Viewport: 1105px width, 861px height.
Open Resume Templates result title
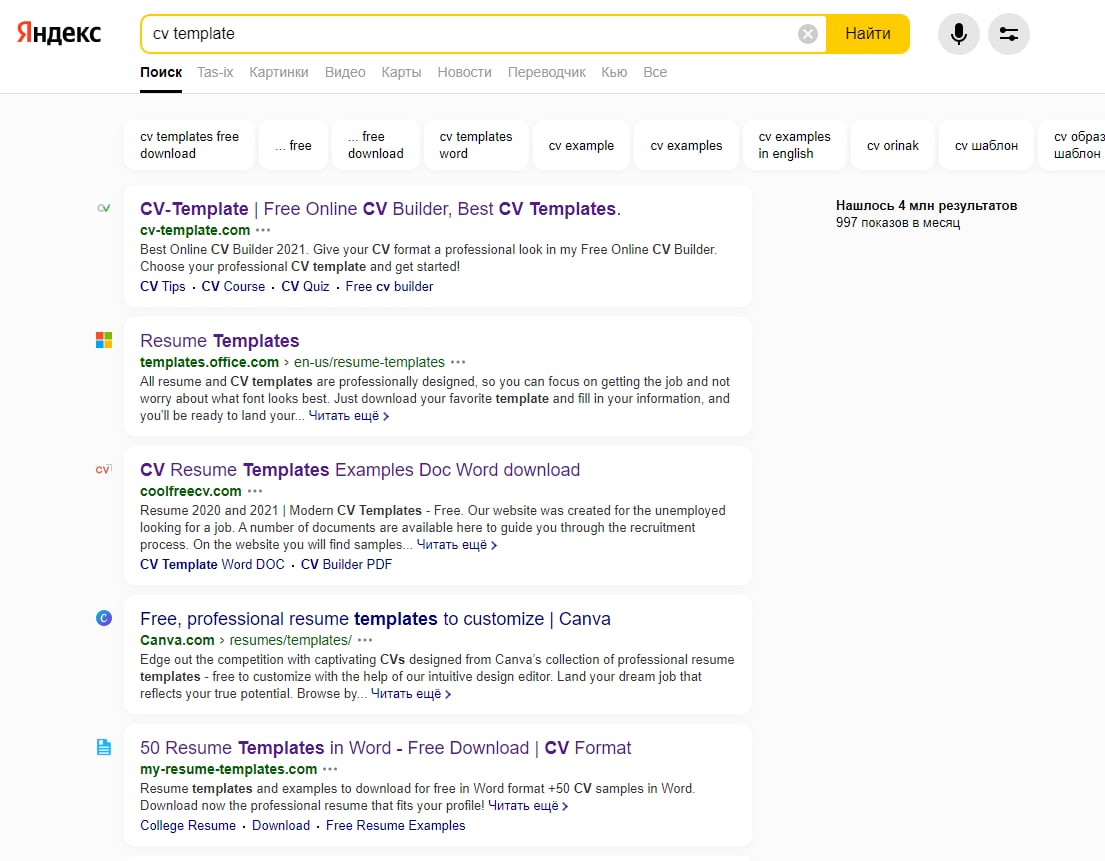(x=219, y=341)
